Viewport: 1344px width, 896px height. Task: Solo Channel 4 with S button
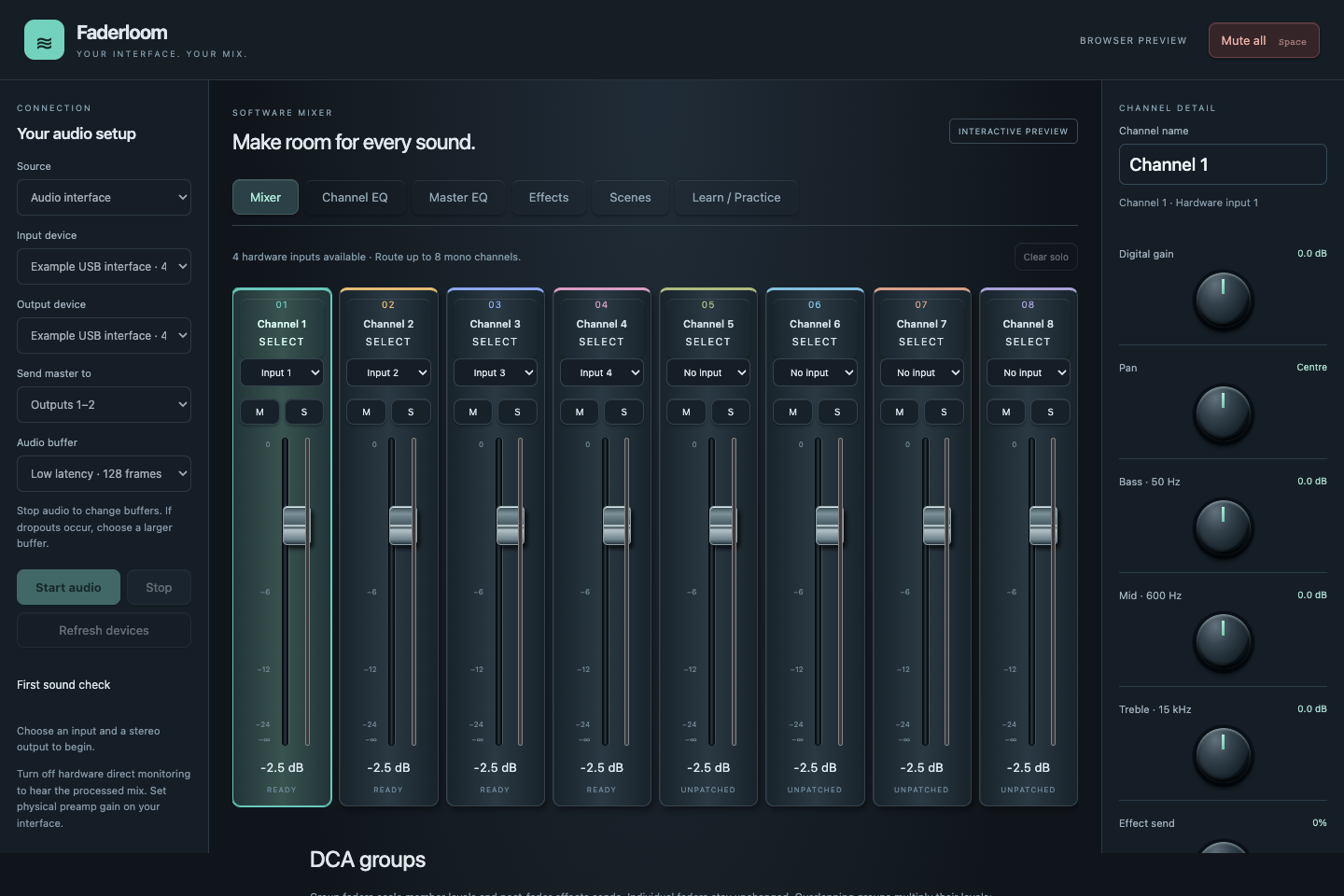tap(624, 412)
